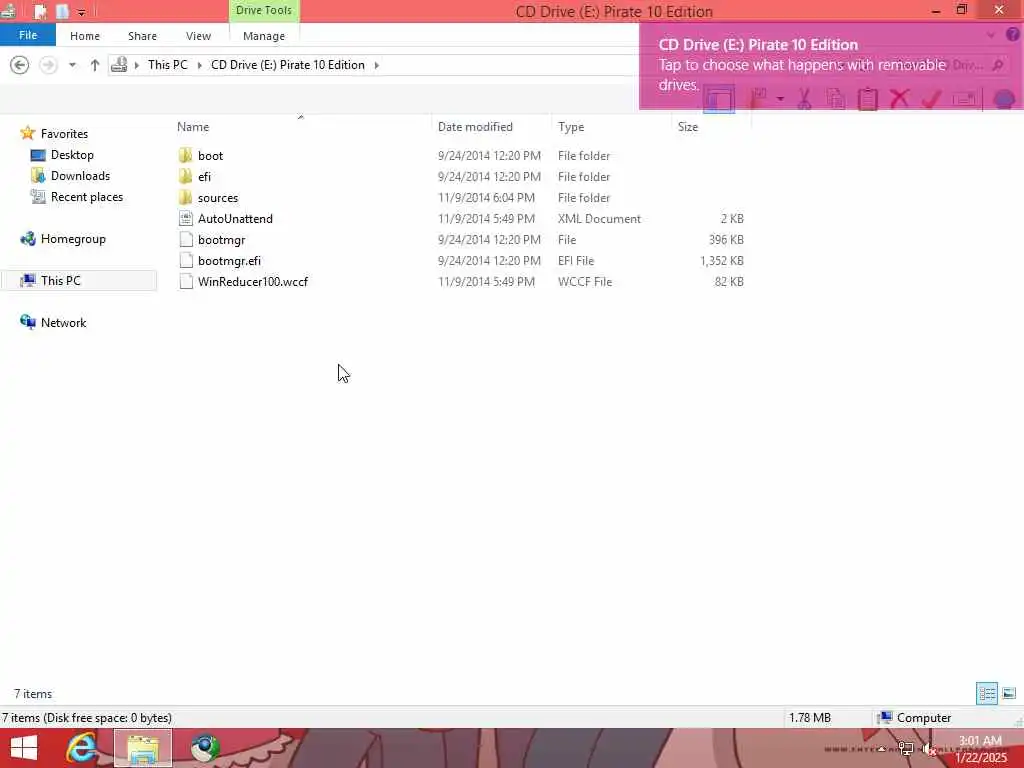
Task: Click the search magnifier icon
Action: point(997,65)
